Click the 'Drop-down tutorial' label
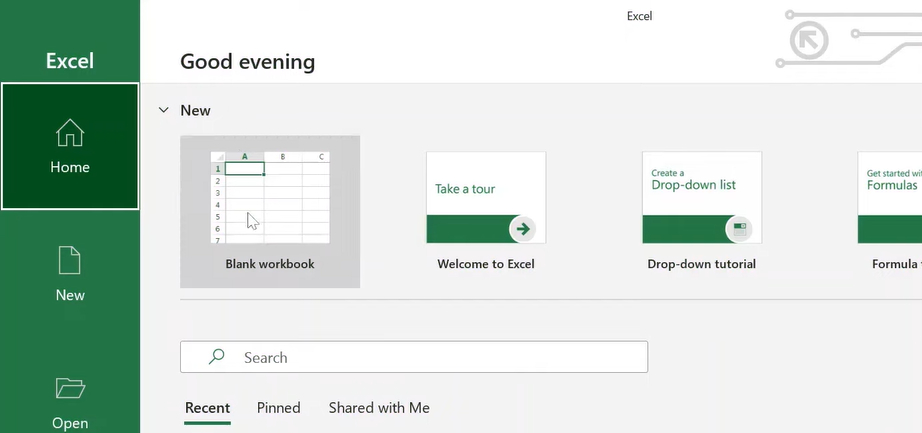The width and height of the screenshot is (922, 433). 701,264
